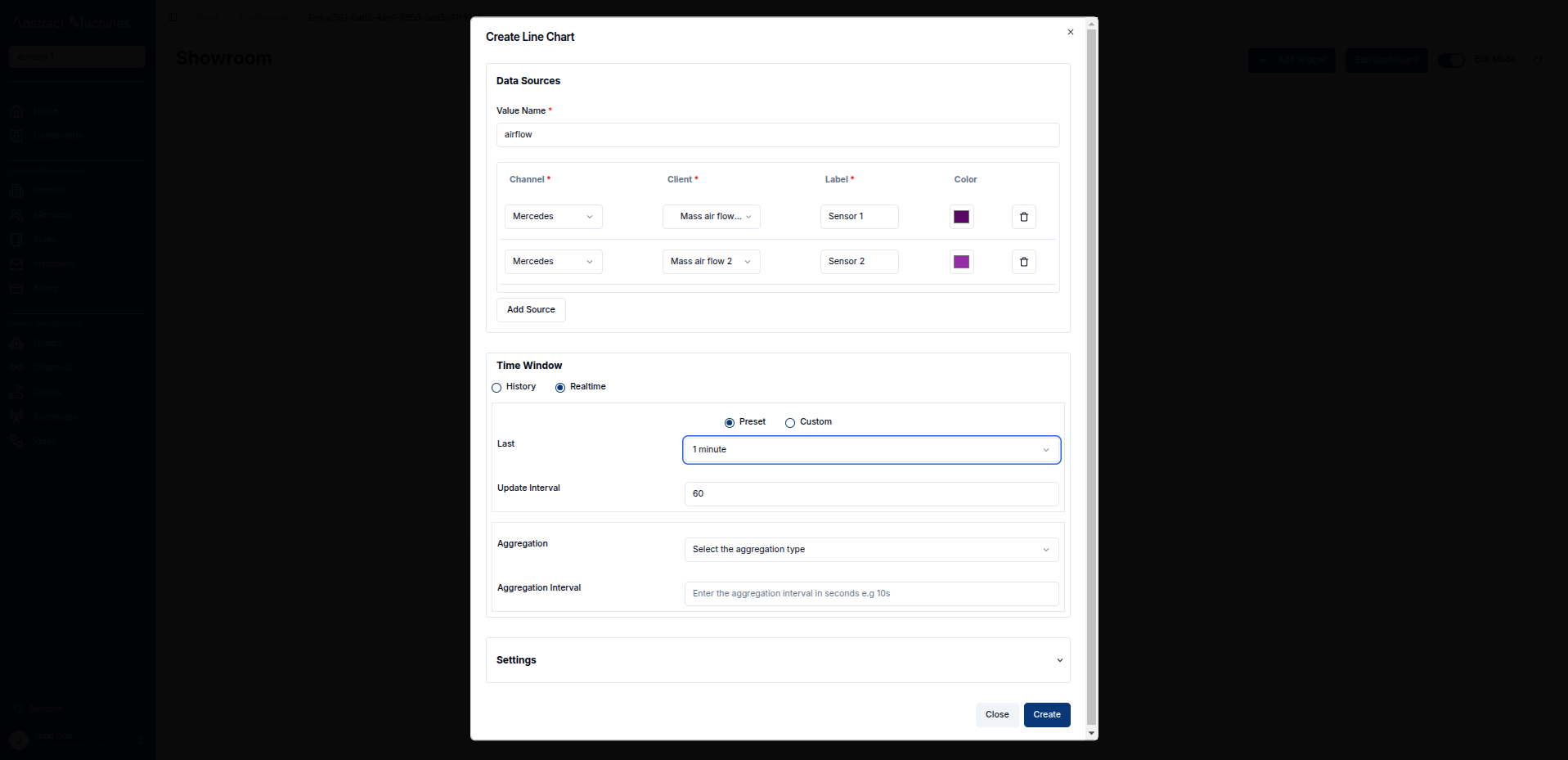Open the Invitations envelope icon
The width and height of the screenshot is (1568, 760).
[16, 263]
